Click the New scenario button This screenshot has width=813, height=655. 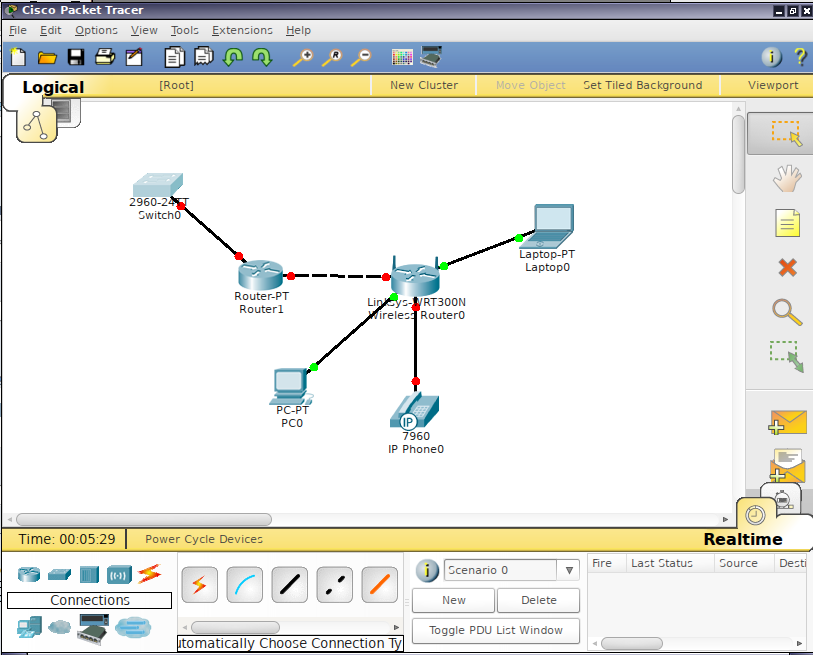pos(452,600)
